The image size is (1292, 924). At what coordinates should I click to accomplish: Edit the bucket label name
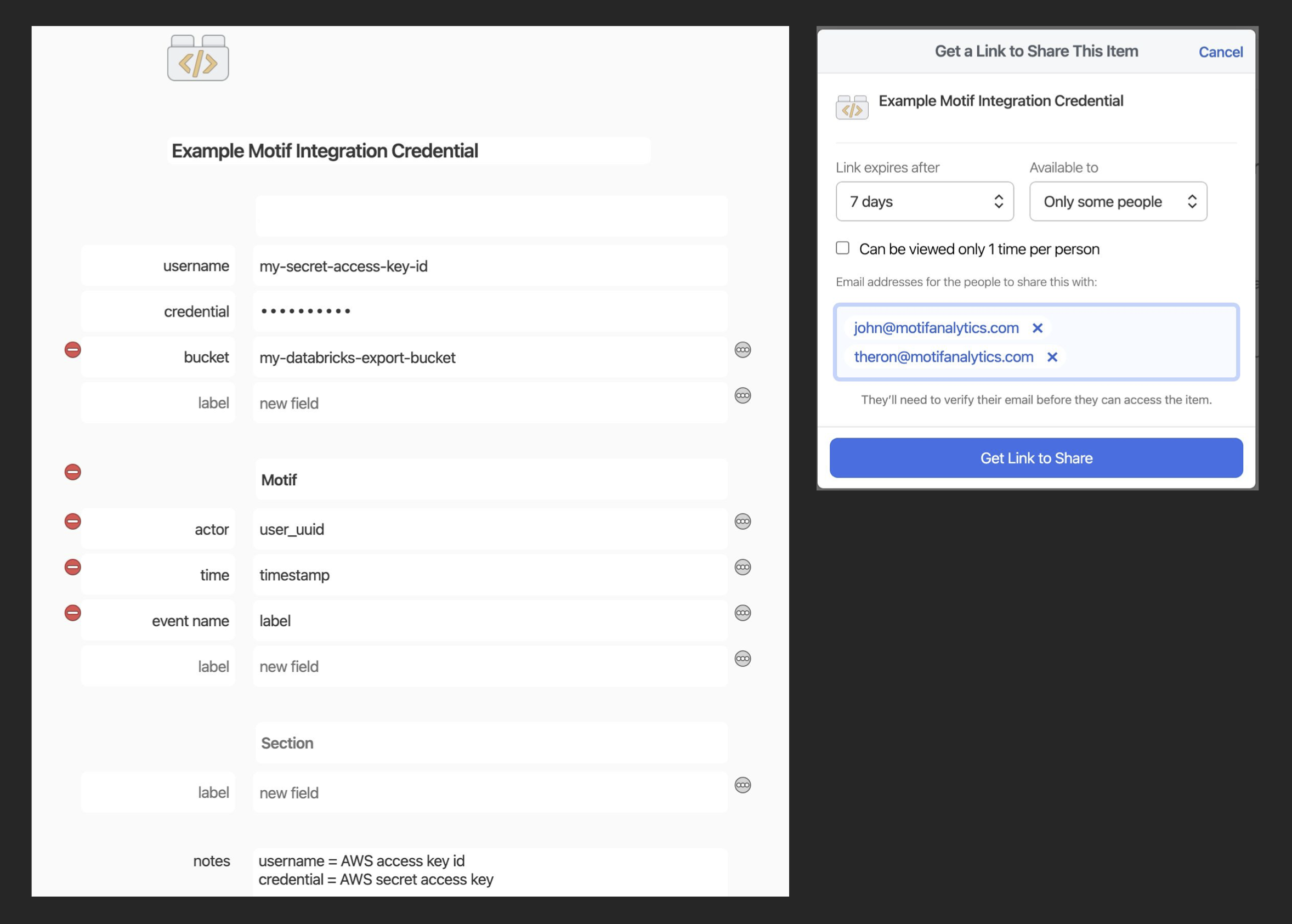coord(157,358)
